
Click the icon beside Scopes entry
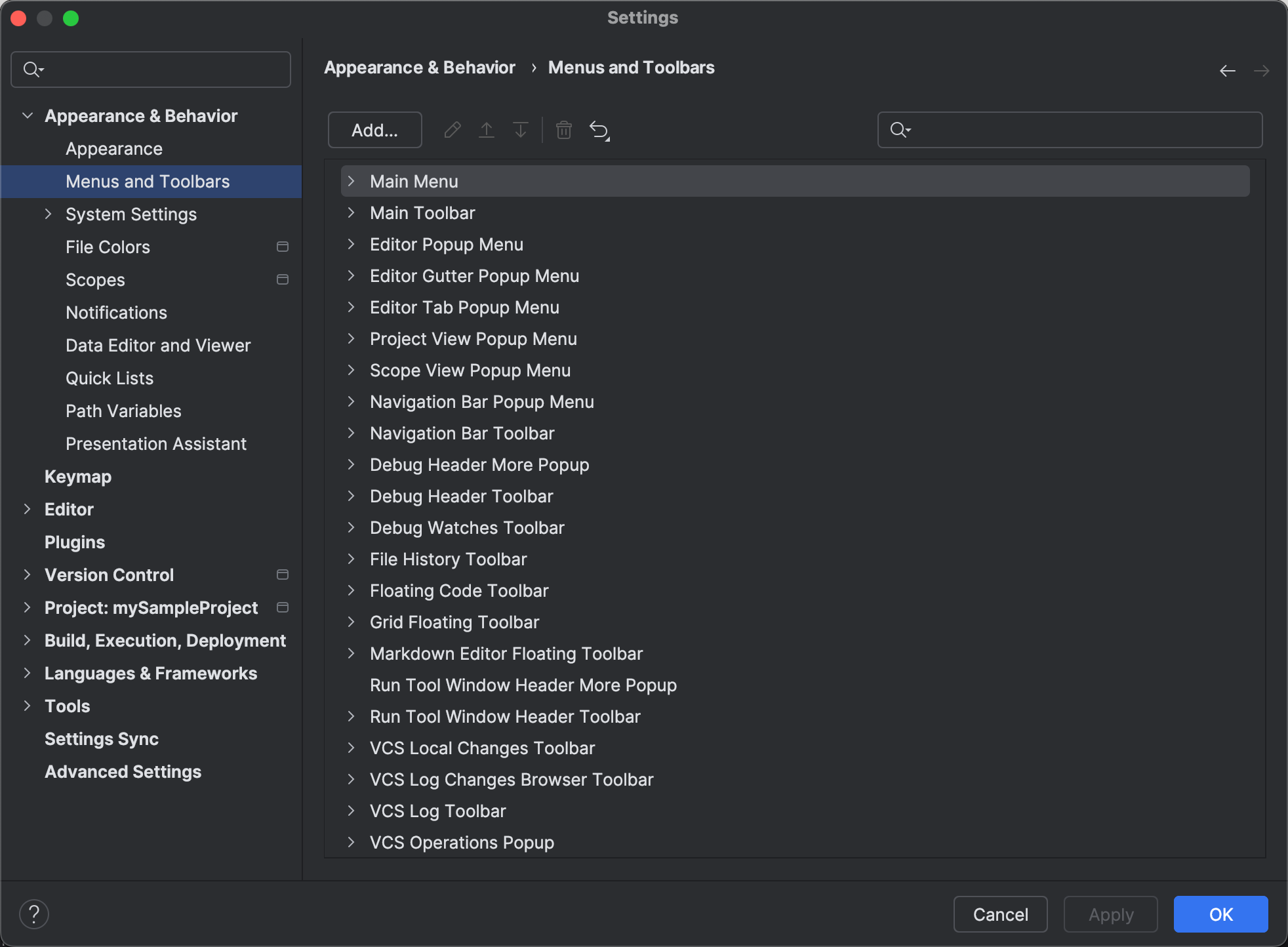(x=283, y=279)
